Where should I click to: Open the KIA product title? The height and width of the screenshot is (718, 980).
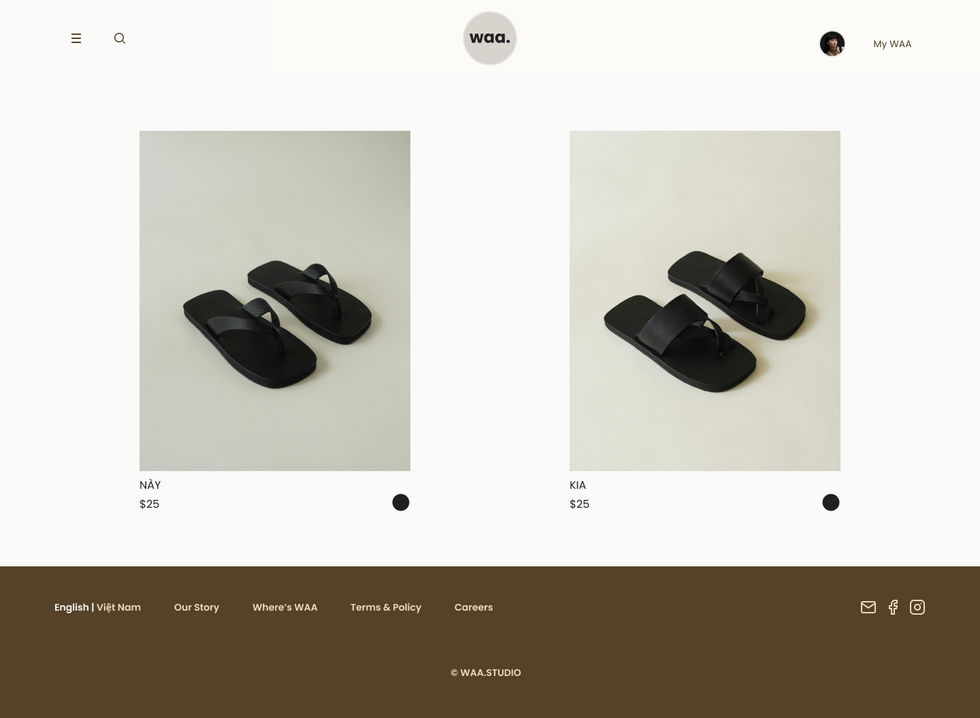[578, 485]
